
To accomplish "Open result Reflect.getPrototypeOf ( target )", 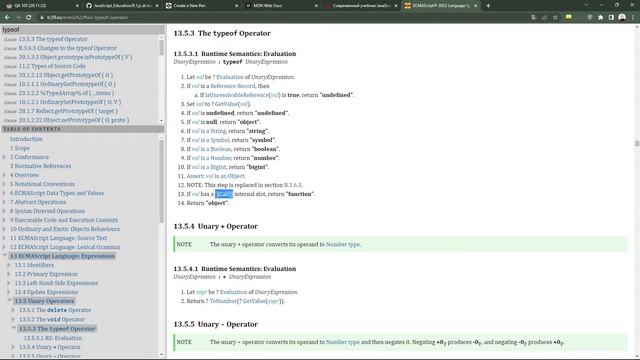I will (x=68, y=111).
